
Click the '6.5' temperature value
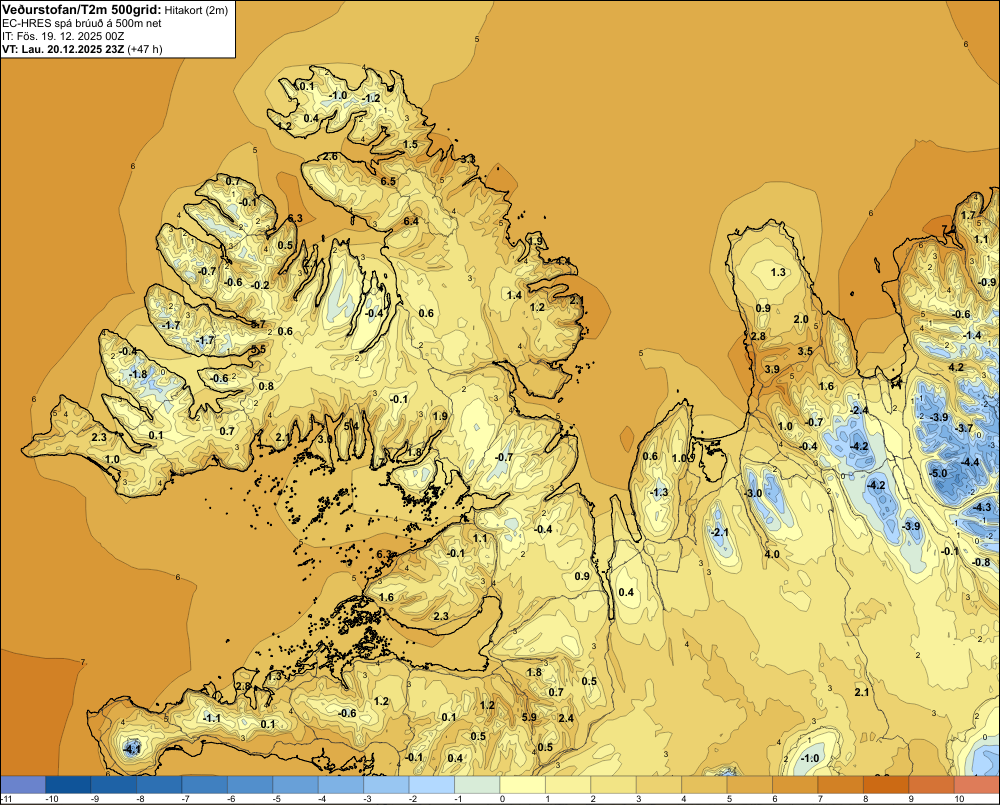point(388,181)
